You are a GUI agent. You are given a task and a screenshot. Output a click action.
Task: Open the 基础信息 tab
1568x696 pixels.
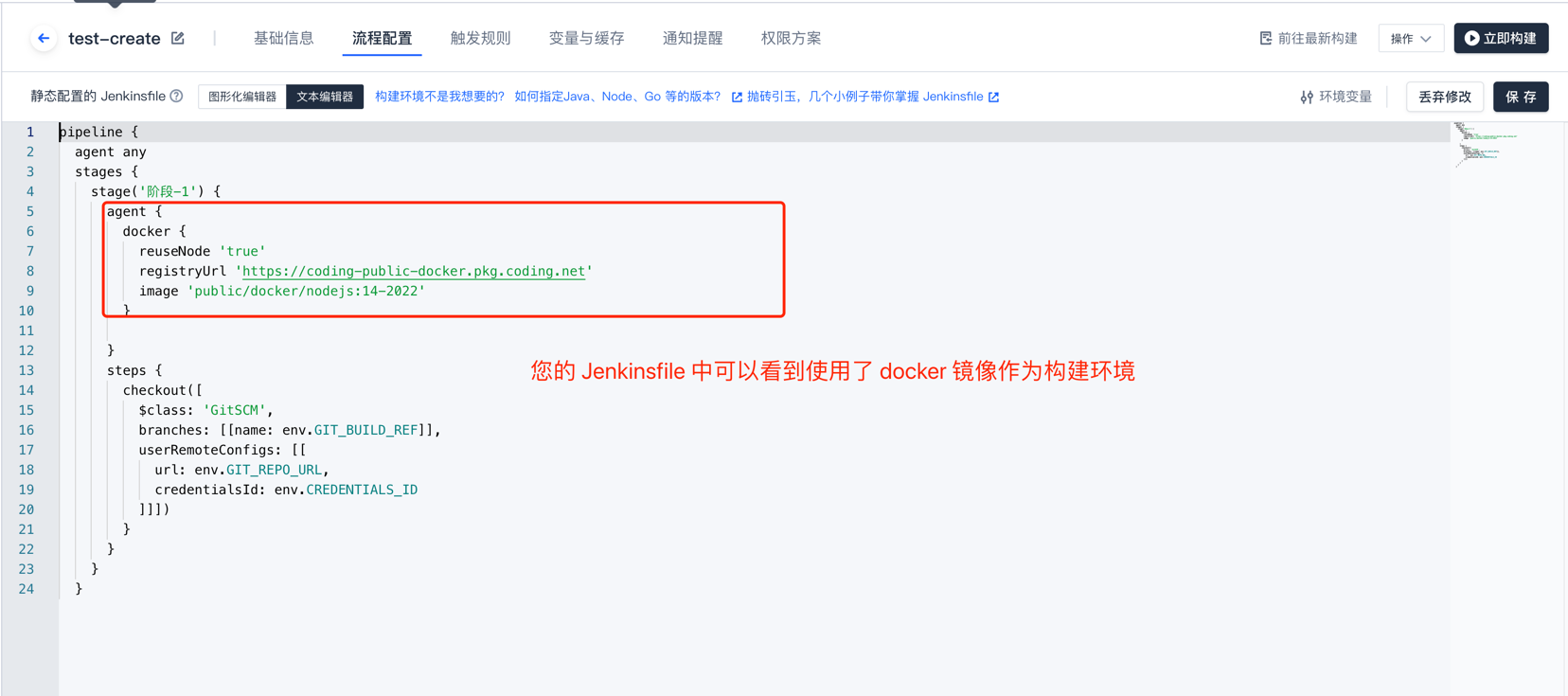point(283,39)
